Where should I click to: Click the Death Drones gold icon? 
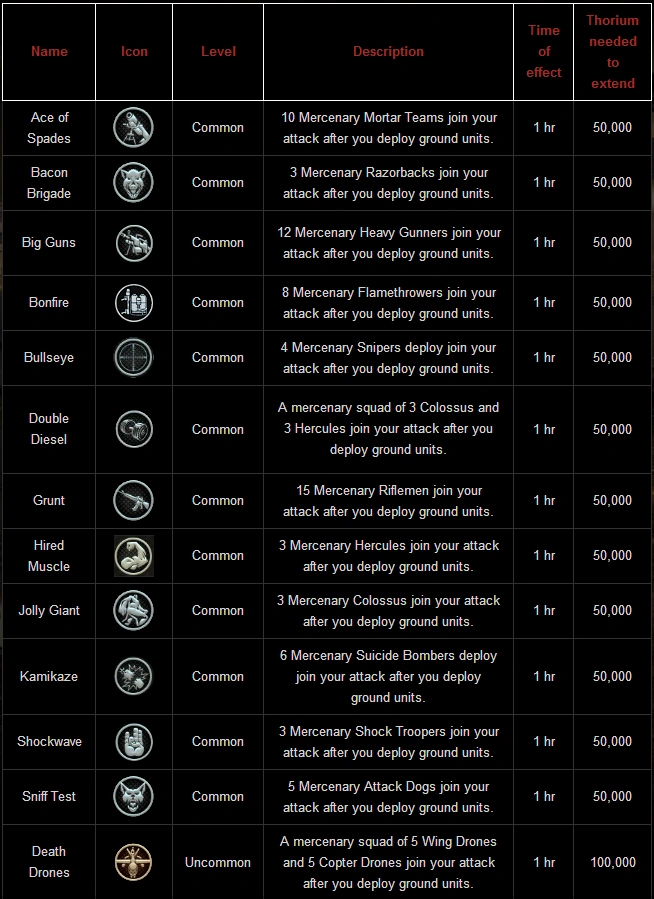click(133, 862)
